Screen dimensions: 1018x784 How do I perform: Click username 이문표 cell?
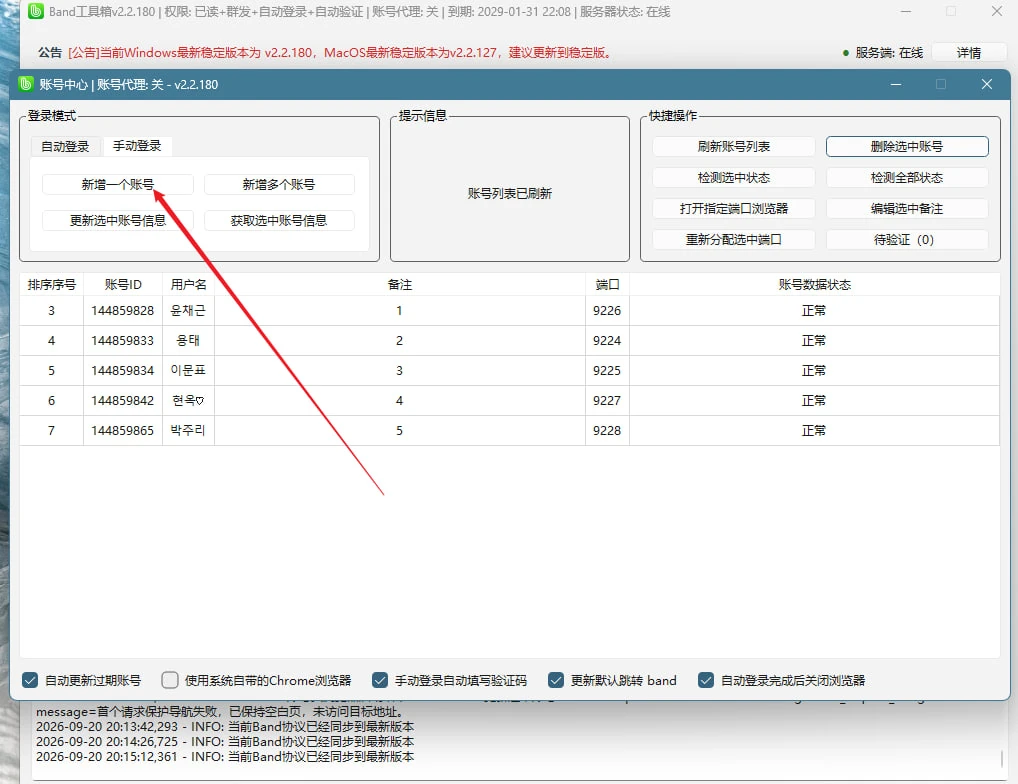[x=188, y=371]
